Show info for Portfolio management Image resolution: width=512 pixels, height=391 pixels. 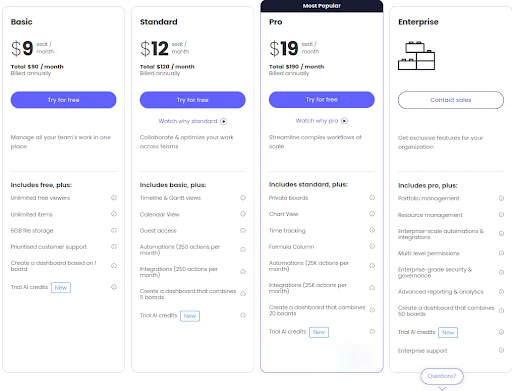click(x=501, y=198)
